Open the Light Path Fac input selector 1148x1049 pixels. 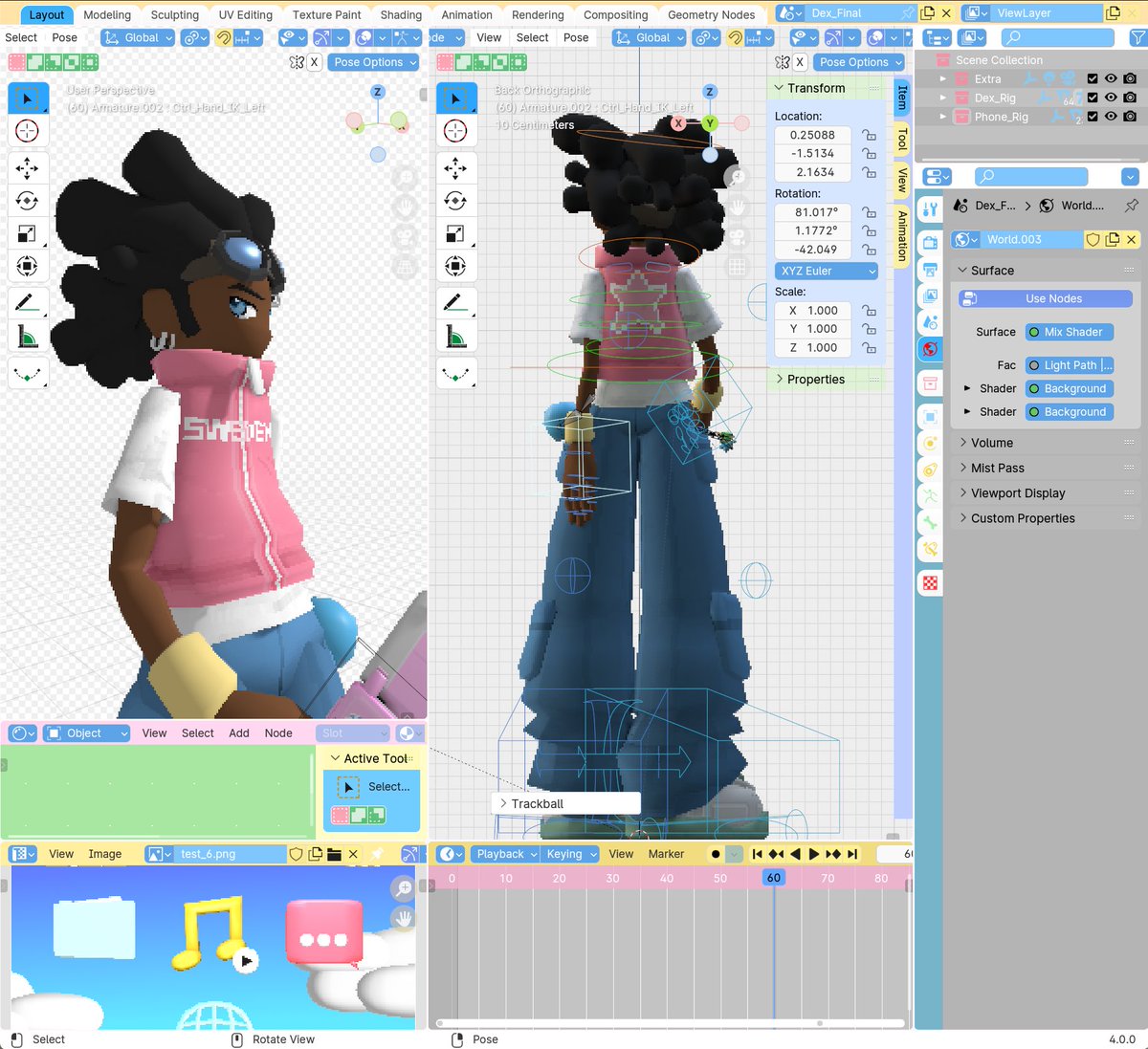1070,365
